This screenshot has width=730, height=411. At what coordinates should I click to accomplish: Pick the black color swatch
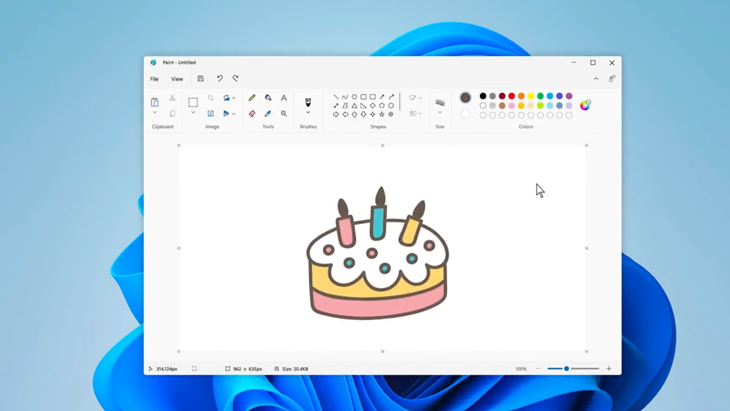coord(483,96)
